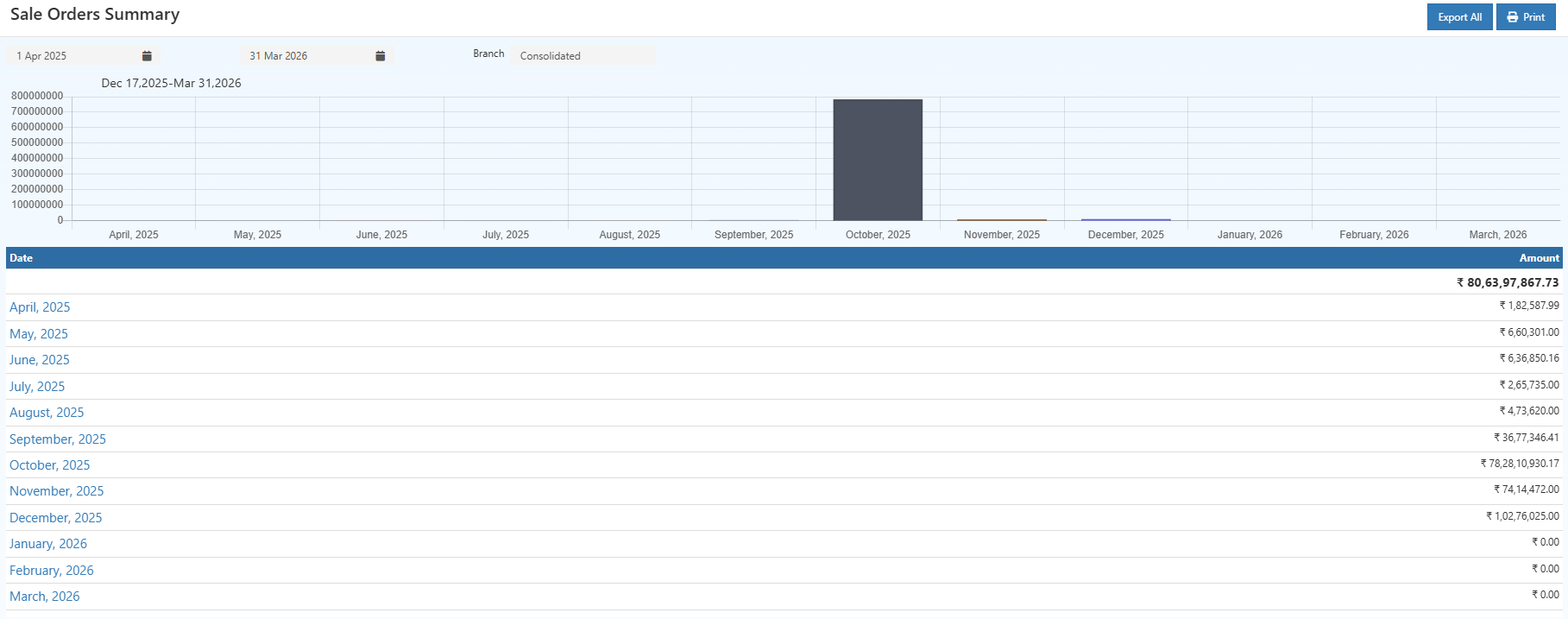Select the January, 2026 ₹ 0.00 amount
The image size is (1568, 619).
pyautogui.click(x=1546, y=542)
